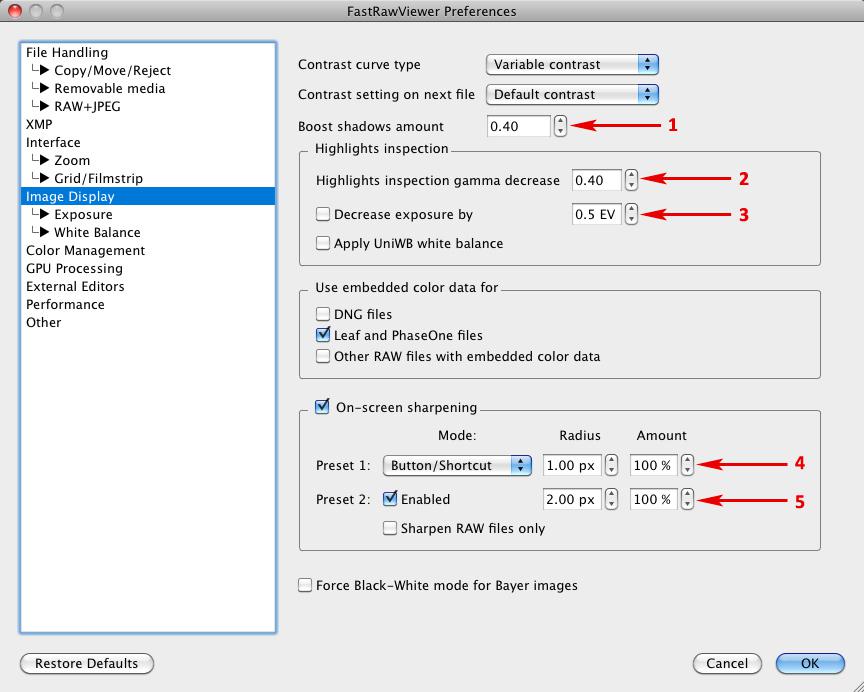Click the Restore Defaults button

pyautogui.click(x=86, y=663)
